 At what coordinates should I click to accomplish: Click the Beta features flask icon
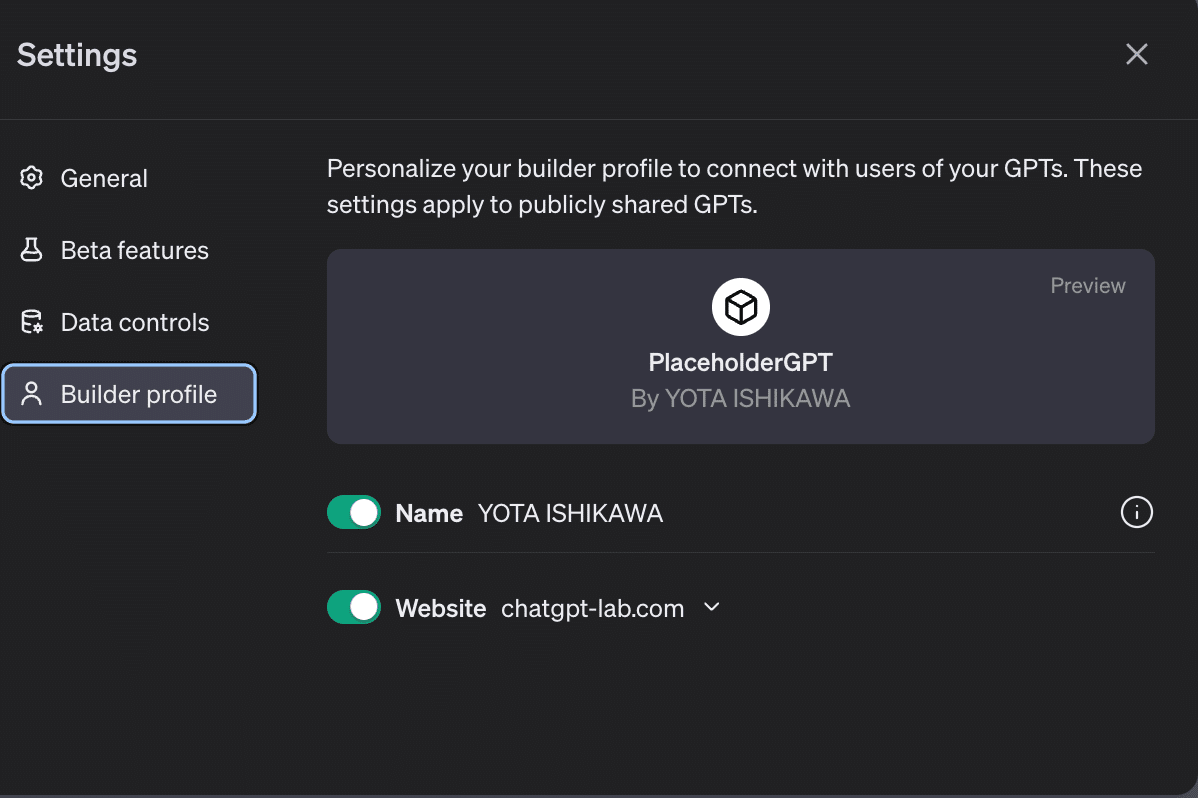(32, 250)
